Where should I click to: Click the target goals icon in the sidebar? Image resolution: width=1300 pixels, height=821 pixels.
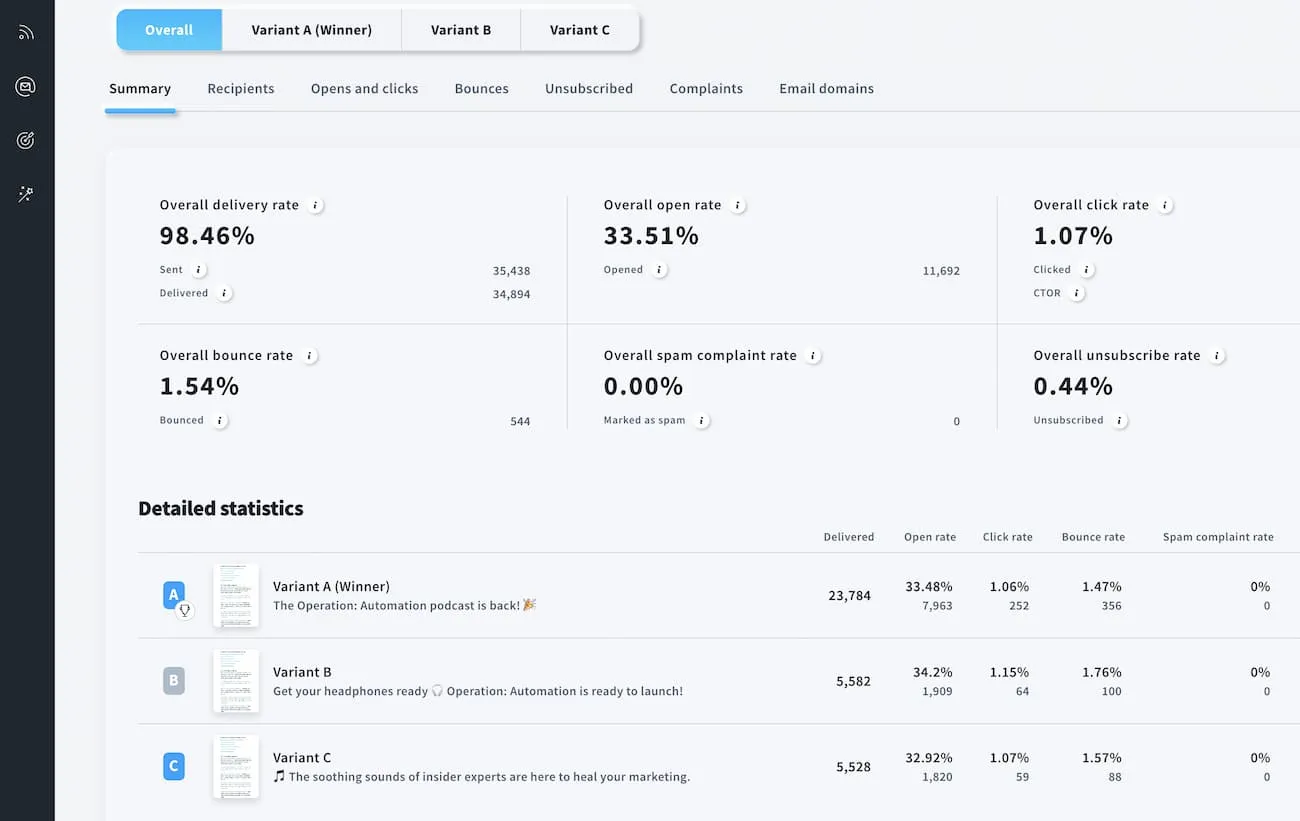(x=25, y=140)
